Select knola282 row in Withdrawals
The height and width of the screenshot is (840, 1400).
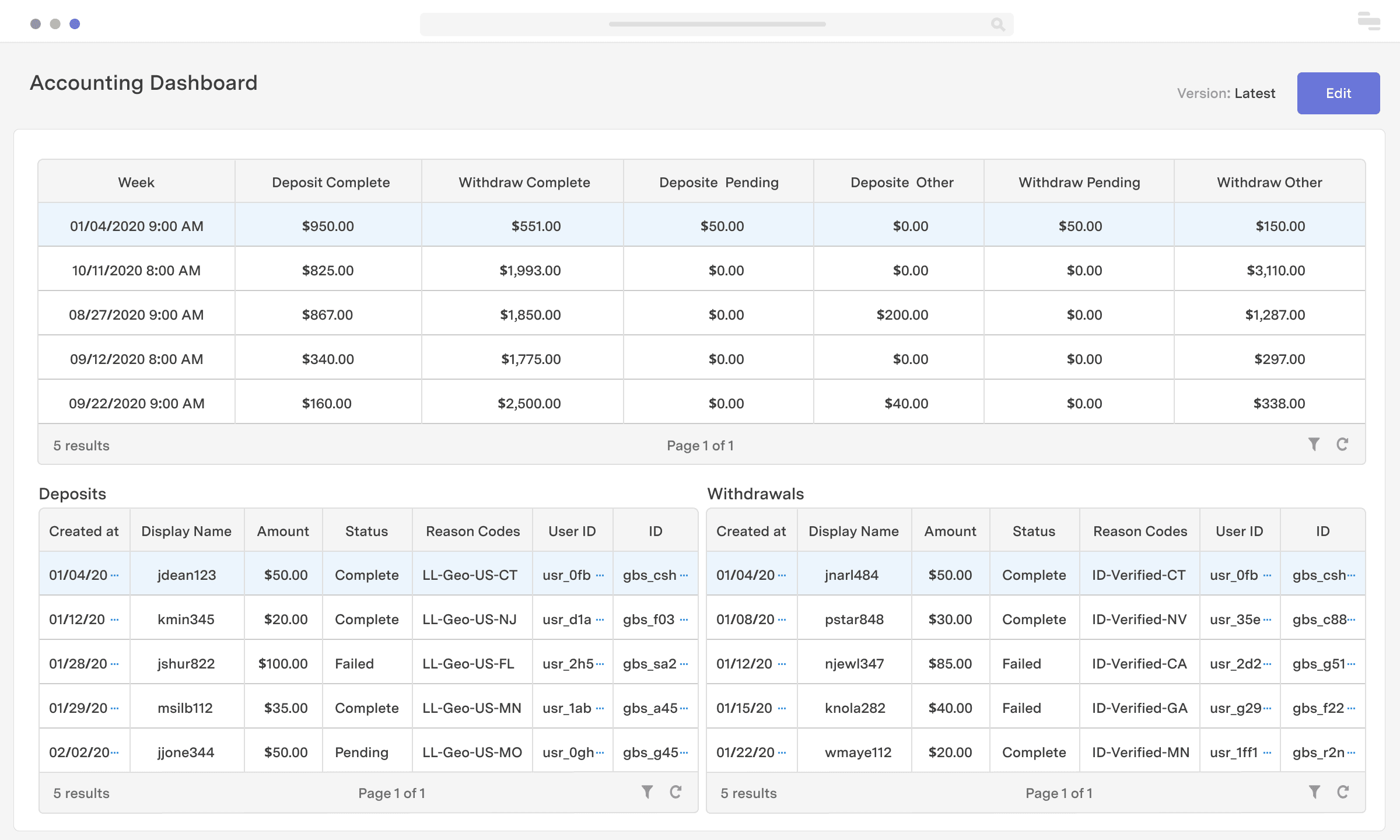(855, 708)
